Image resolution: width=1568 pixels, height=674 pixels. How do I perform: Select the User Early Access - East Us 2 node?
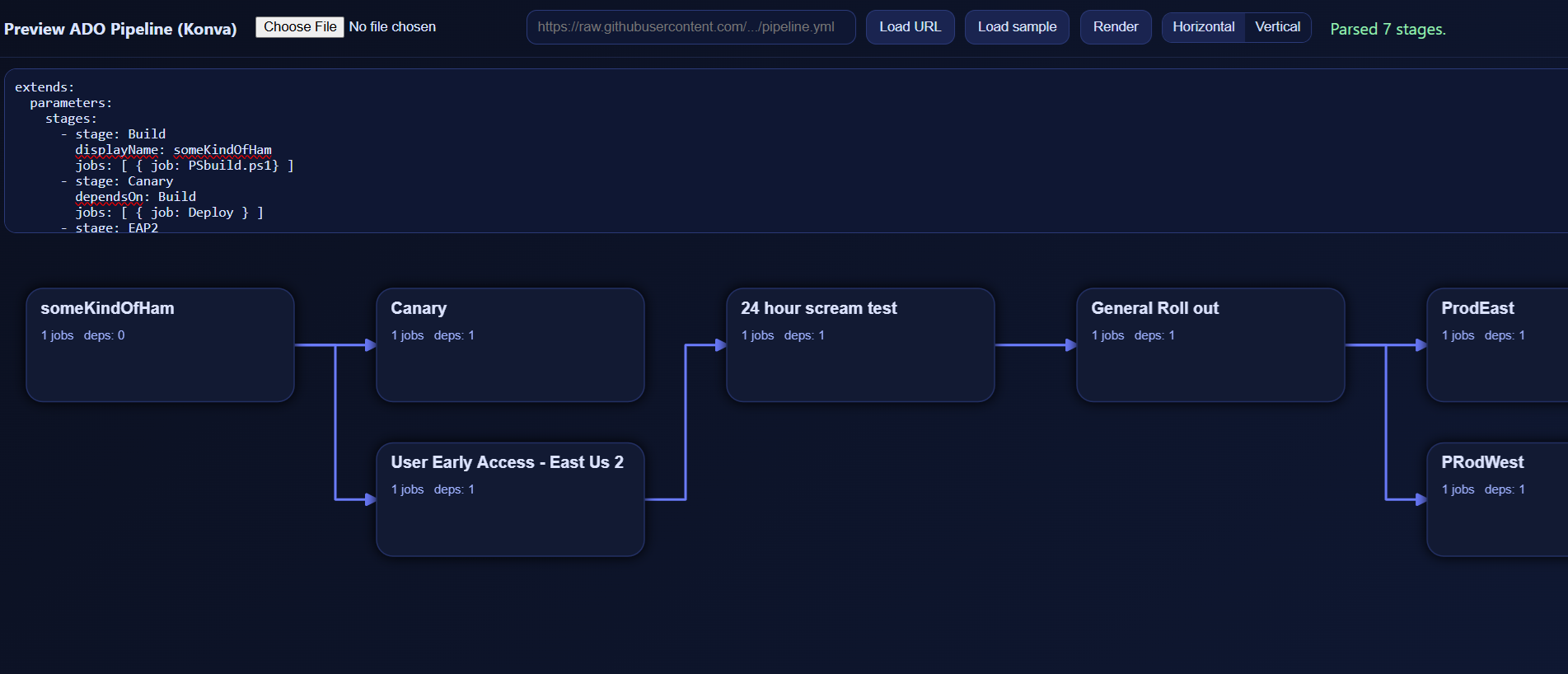pos(510,499)
